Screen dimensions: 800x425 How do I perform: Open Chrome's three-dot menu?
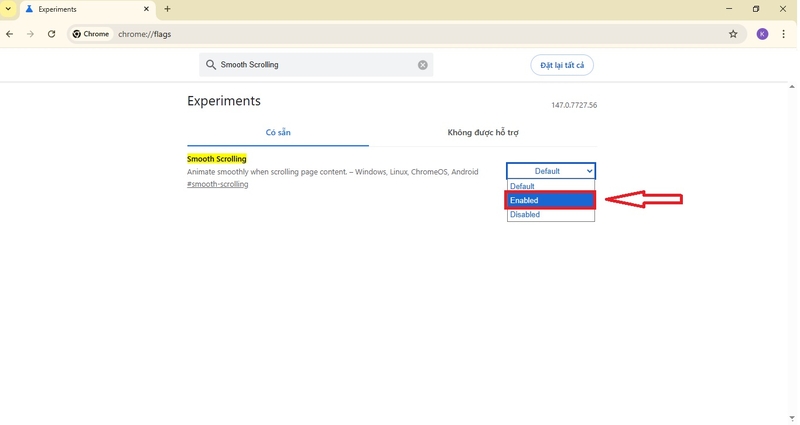(784, 34)
